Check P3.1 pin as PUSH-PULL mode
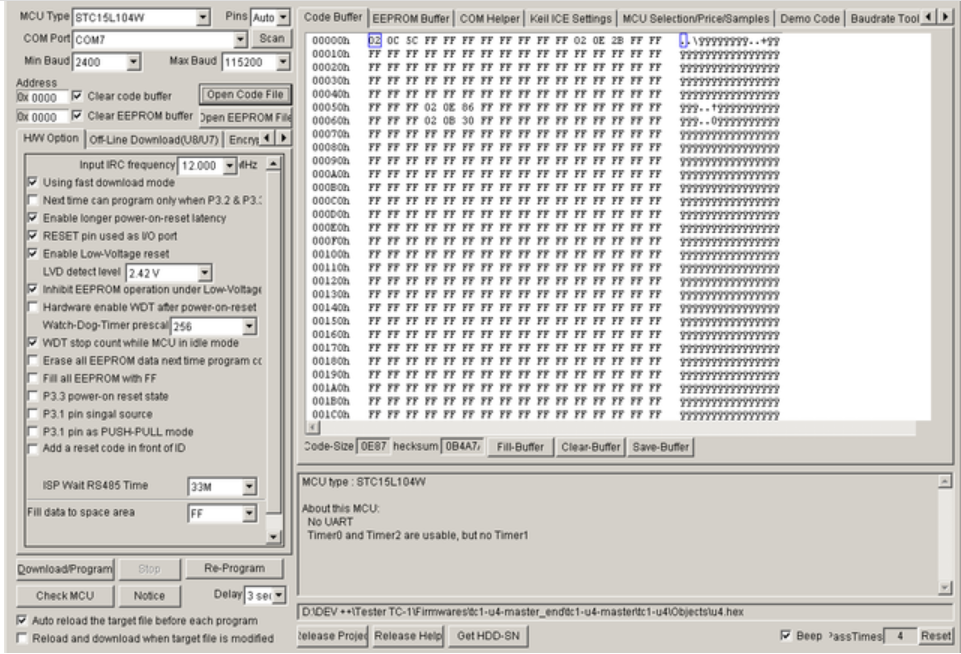 [33, 432]
